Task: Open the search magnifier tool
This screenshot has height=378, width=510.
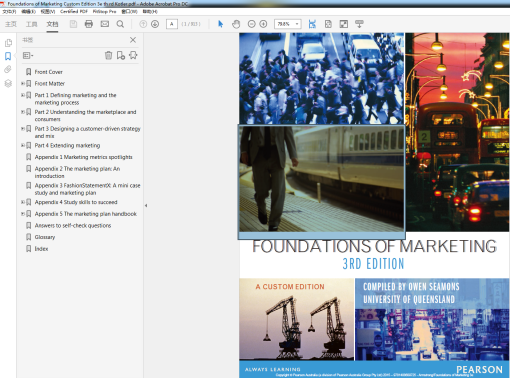Action: click(120, 24)
